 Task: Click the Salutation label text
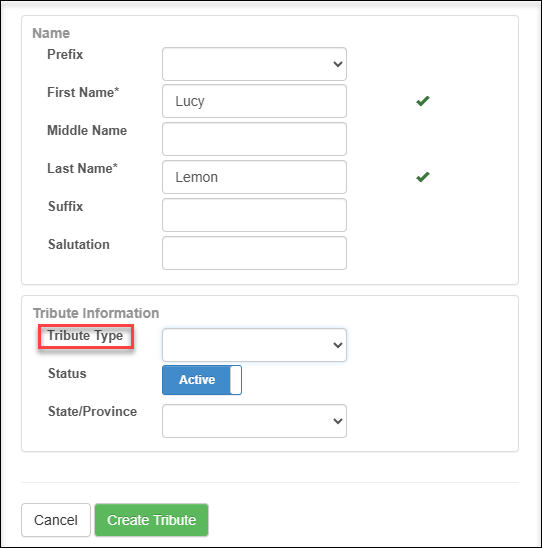[x=79, y=244]
